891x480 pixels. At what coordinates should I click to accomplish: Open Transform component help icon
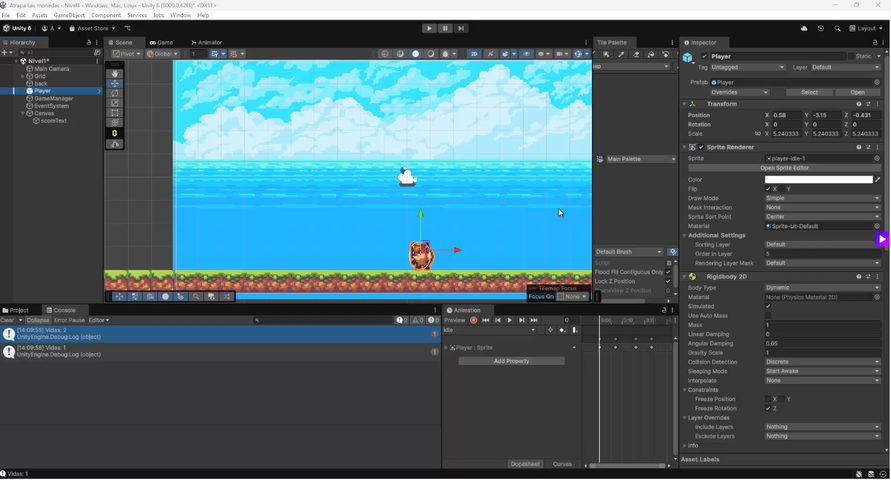859,104
